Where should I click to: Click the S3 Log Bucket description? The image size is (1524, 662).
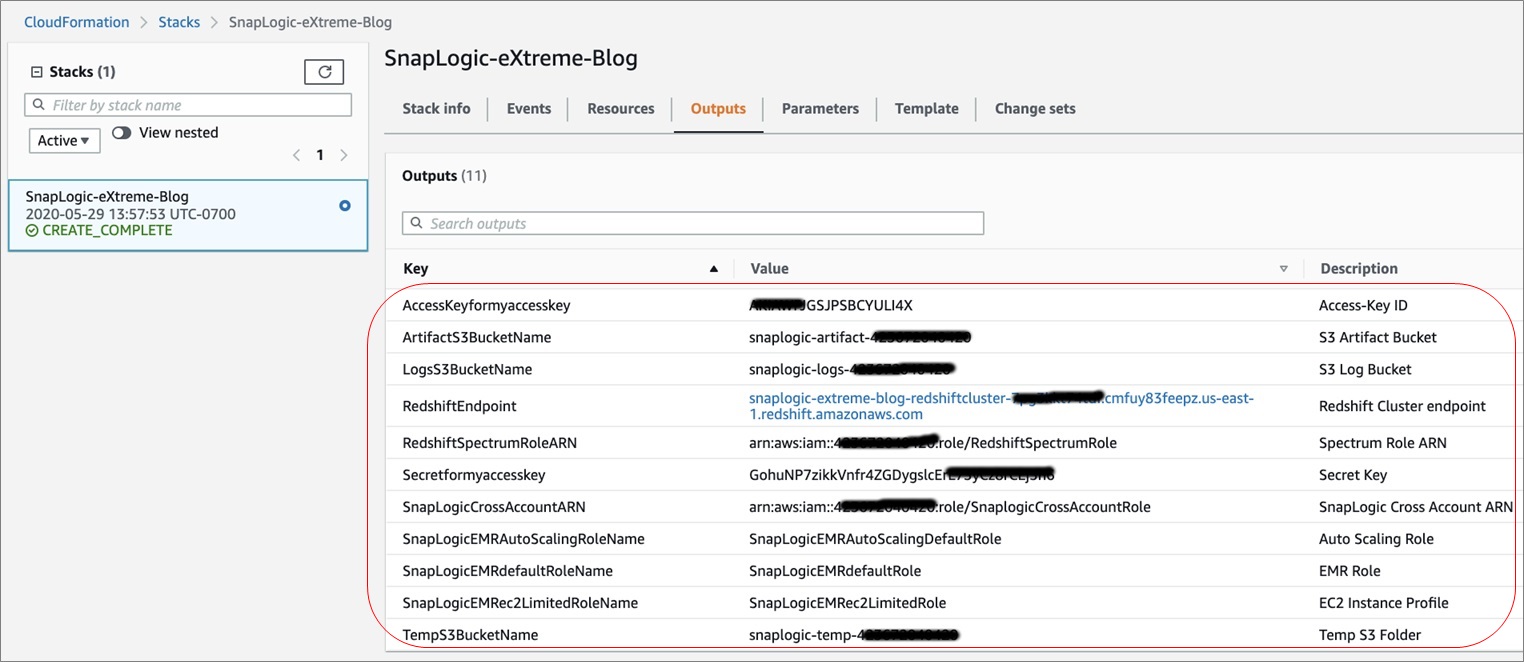click(1366, 369)
